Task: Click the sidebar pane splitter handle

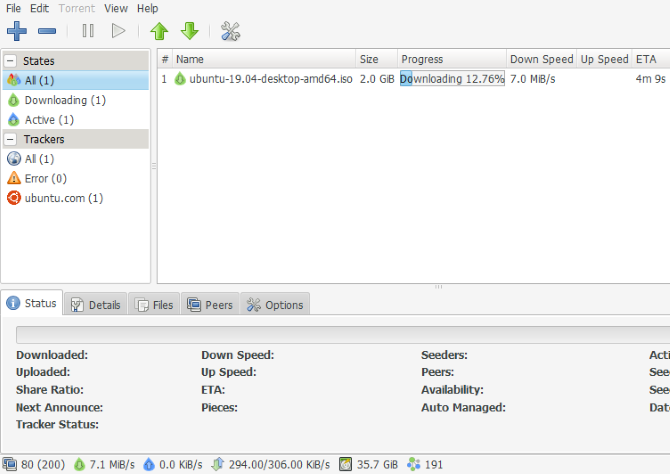Action: tap(154, 166)
